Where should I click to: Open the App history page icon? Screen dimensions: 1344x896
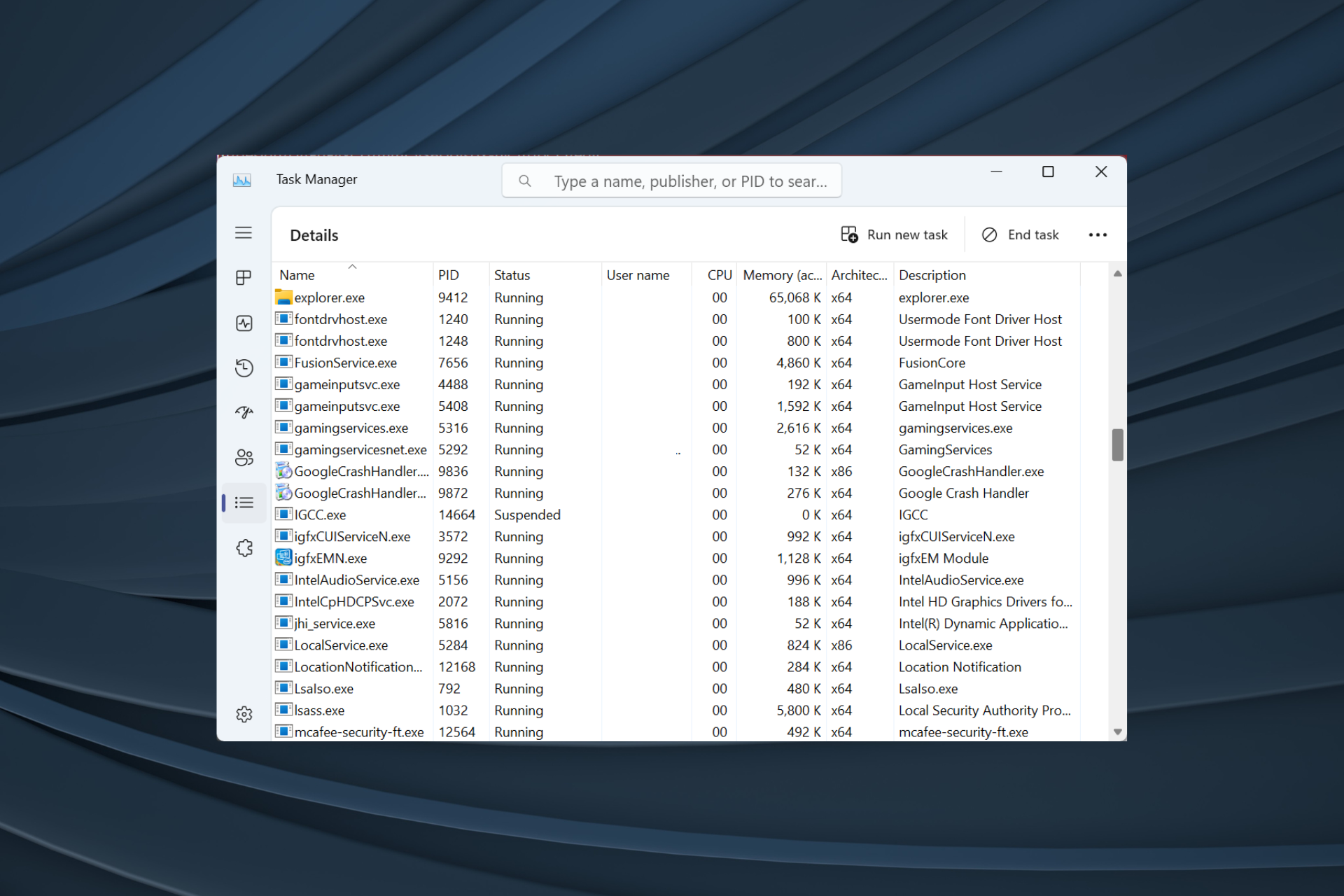244,367
